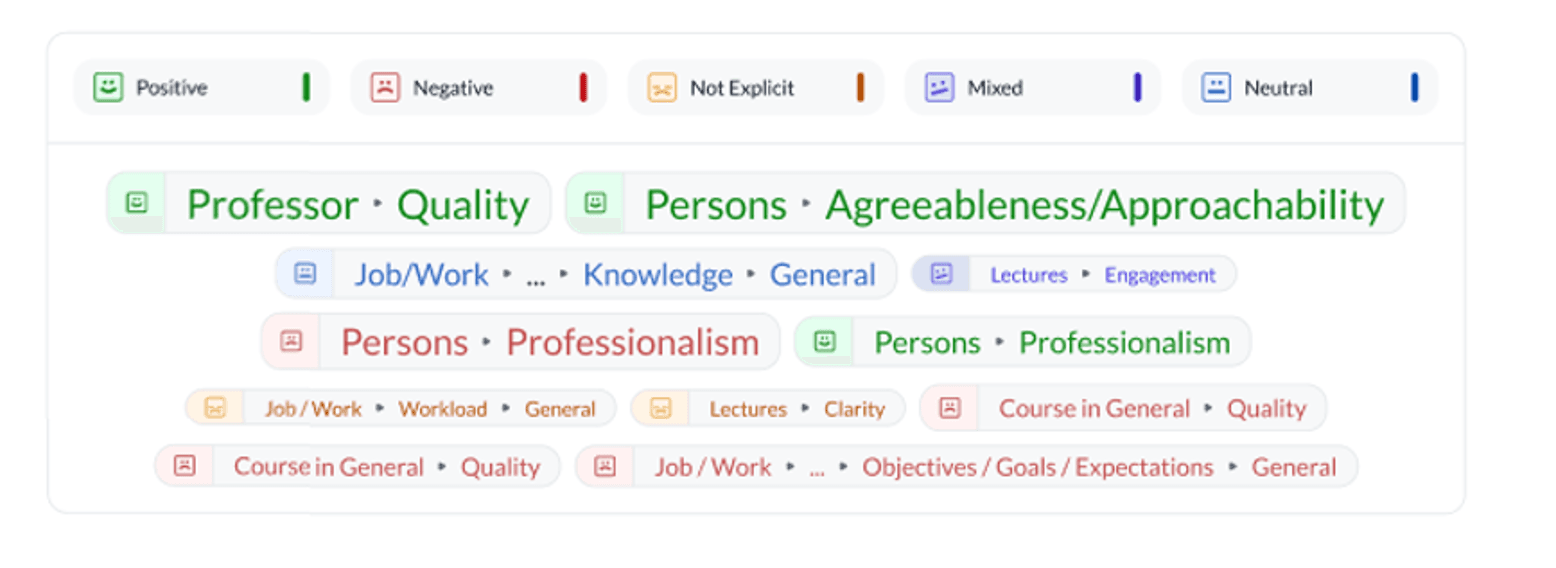Toggle the Positive sentiment filter
The width and height of the screenshot is (1556, 568).
(201, 88)
